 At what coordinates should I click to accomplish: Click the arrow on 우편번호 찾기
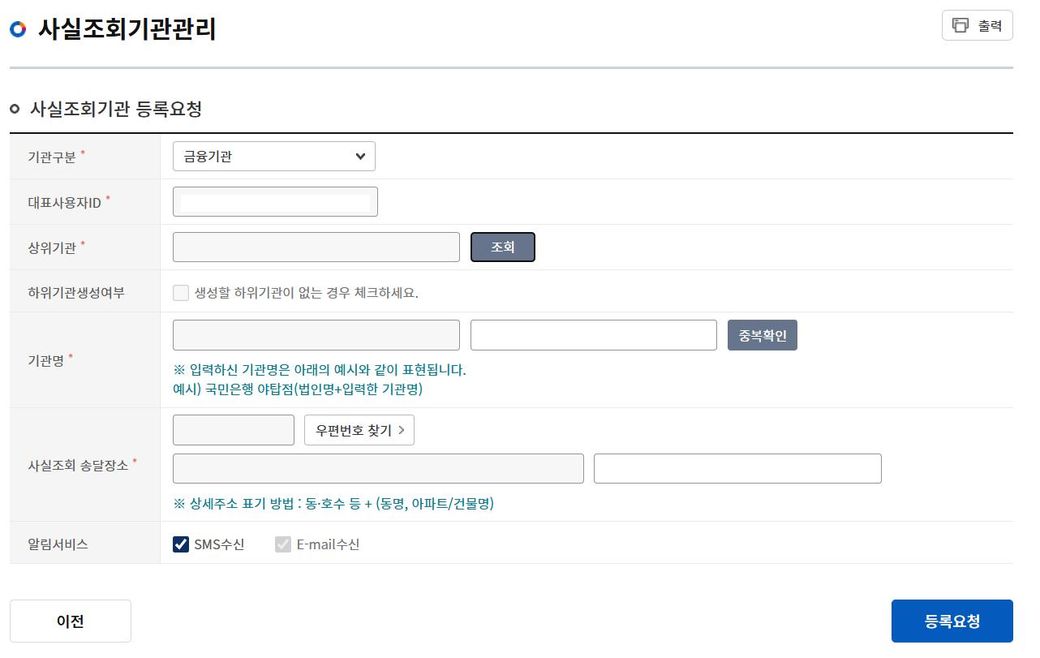tap(401, 430)
